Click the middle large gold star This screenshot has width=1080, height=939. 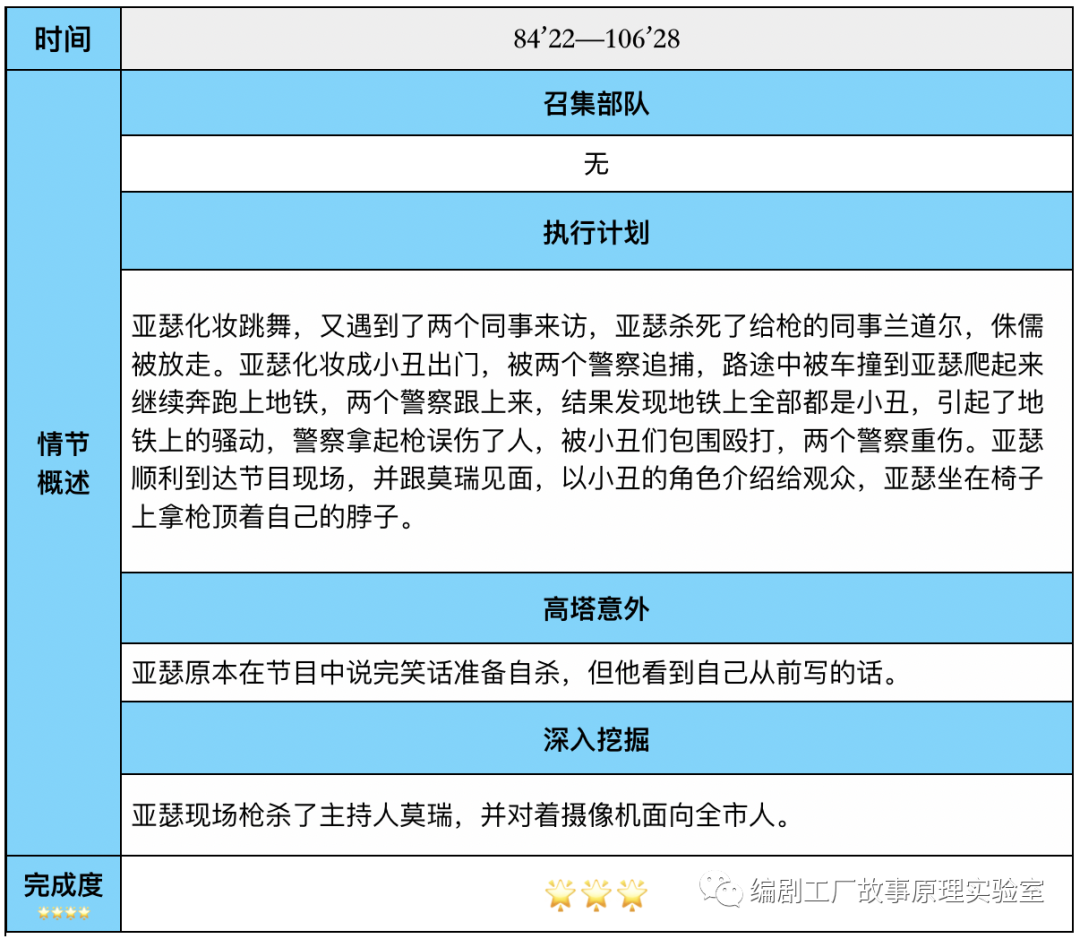[x=596, y=893]
